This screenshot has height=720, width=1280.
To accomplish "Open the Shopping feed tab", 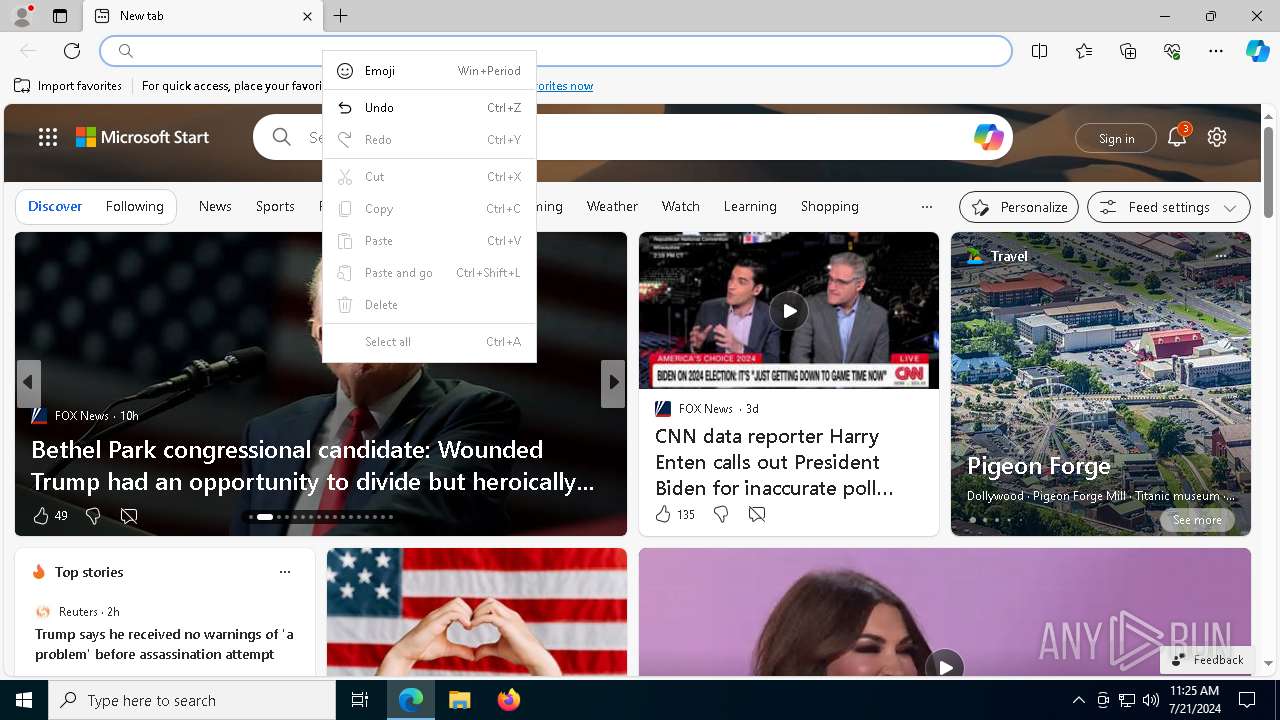I will [x=830, y=206].
